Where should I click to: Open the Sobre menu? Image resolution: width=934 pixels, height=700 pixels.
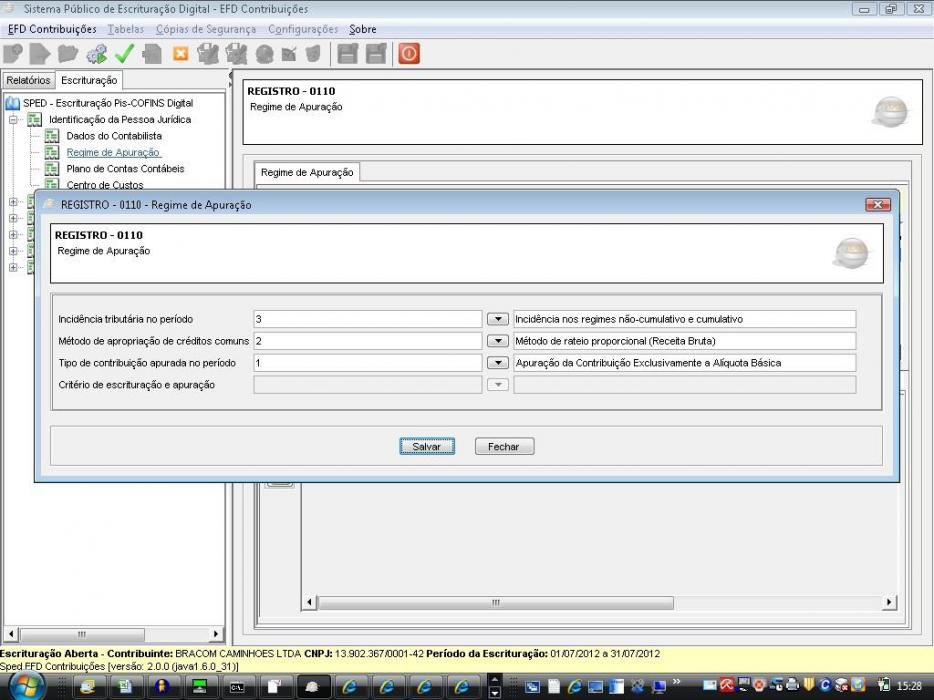363,29
